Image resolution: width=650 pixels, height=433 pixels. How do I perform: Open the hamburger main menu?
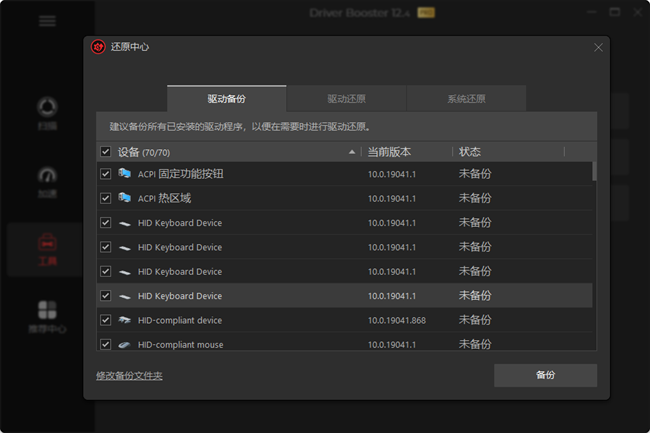(x=47, y=21)
